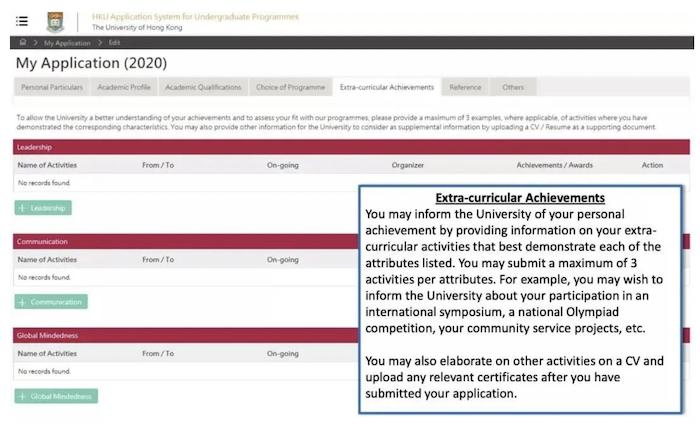Image resolution: width=700 pixels, height=444 pixels.
Task: Open the hamburger menu icon
Action: click(x=22, y=21)
